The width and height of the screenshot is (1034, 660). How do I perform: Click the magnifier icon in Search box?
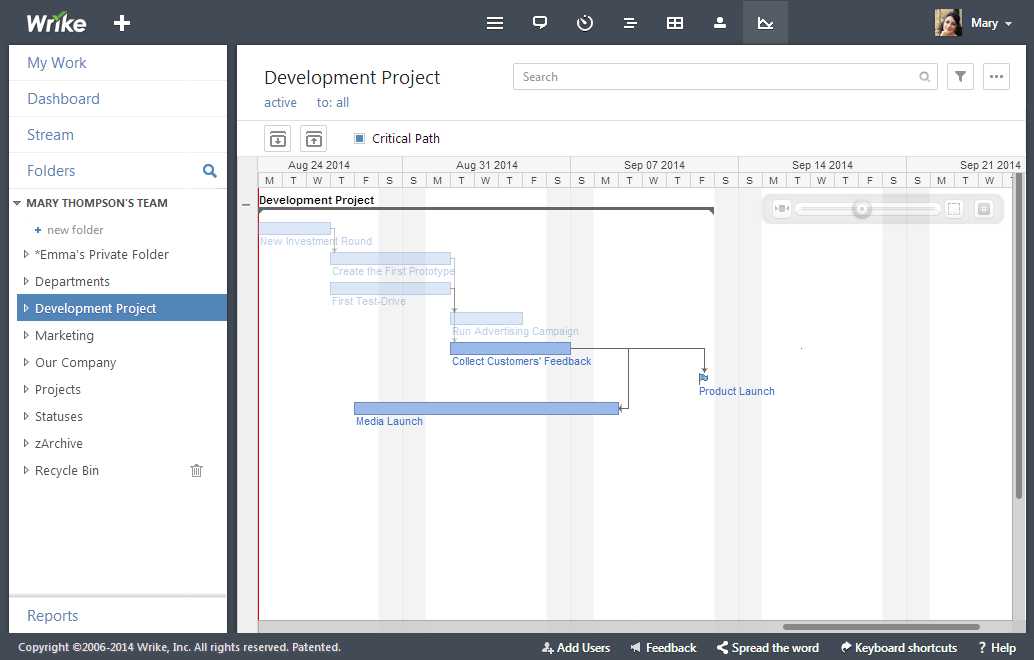pyautogui.click(x=925, y=76)
